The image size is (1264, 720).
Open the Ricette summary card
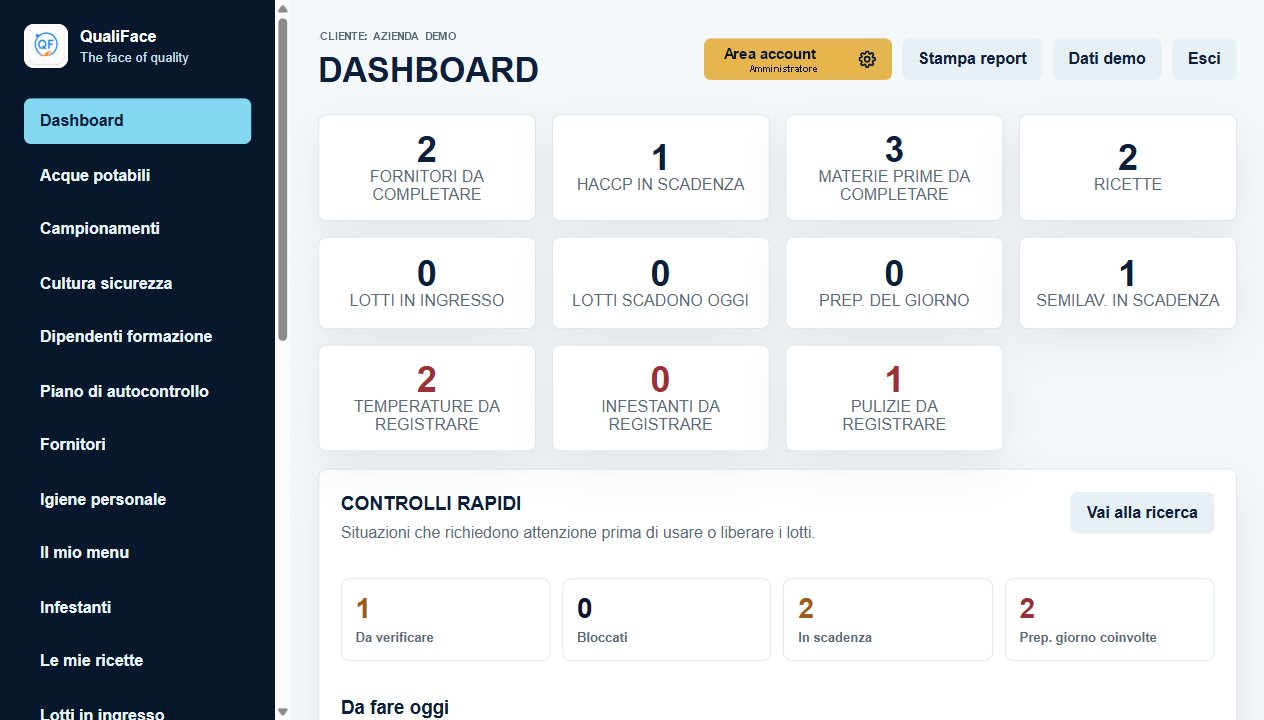[x=1128, y=168]
